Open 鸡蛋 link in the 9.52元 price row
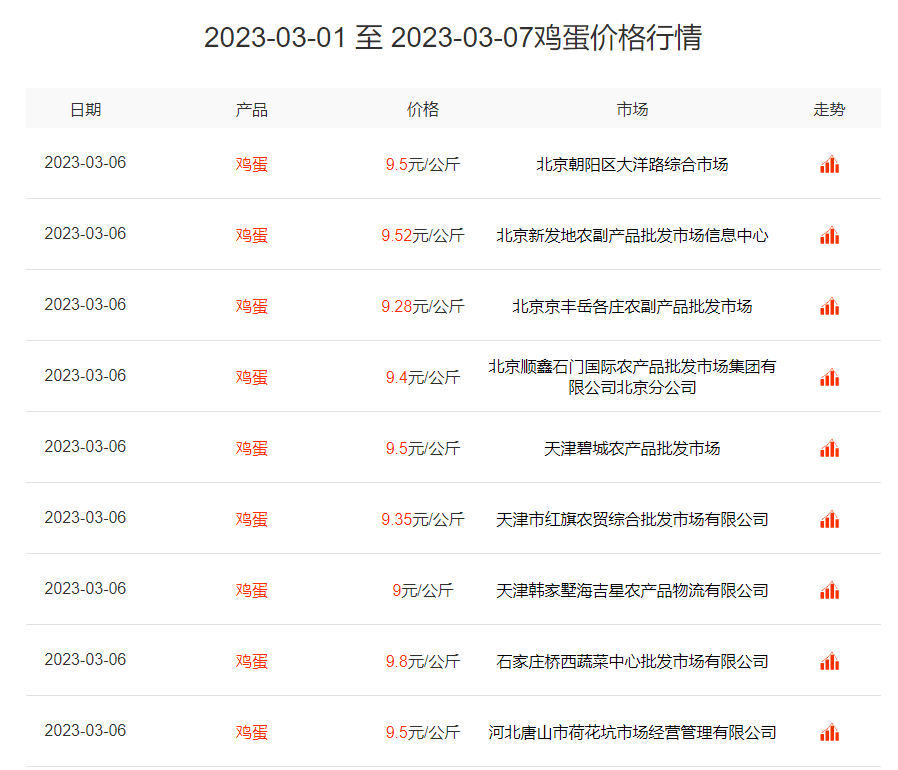The height and width of the screenshot is (770, 898). tap(251, 236)
